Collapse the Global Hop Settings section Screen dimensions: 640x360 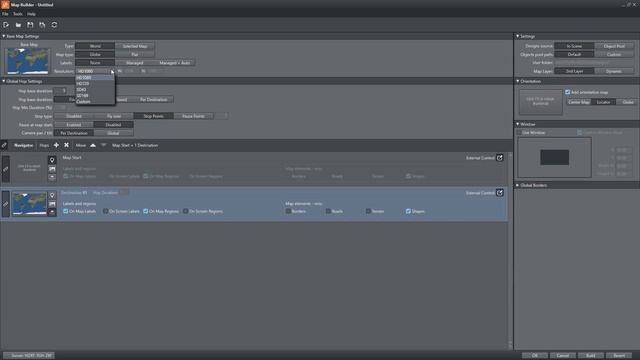[4, 81]
